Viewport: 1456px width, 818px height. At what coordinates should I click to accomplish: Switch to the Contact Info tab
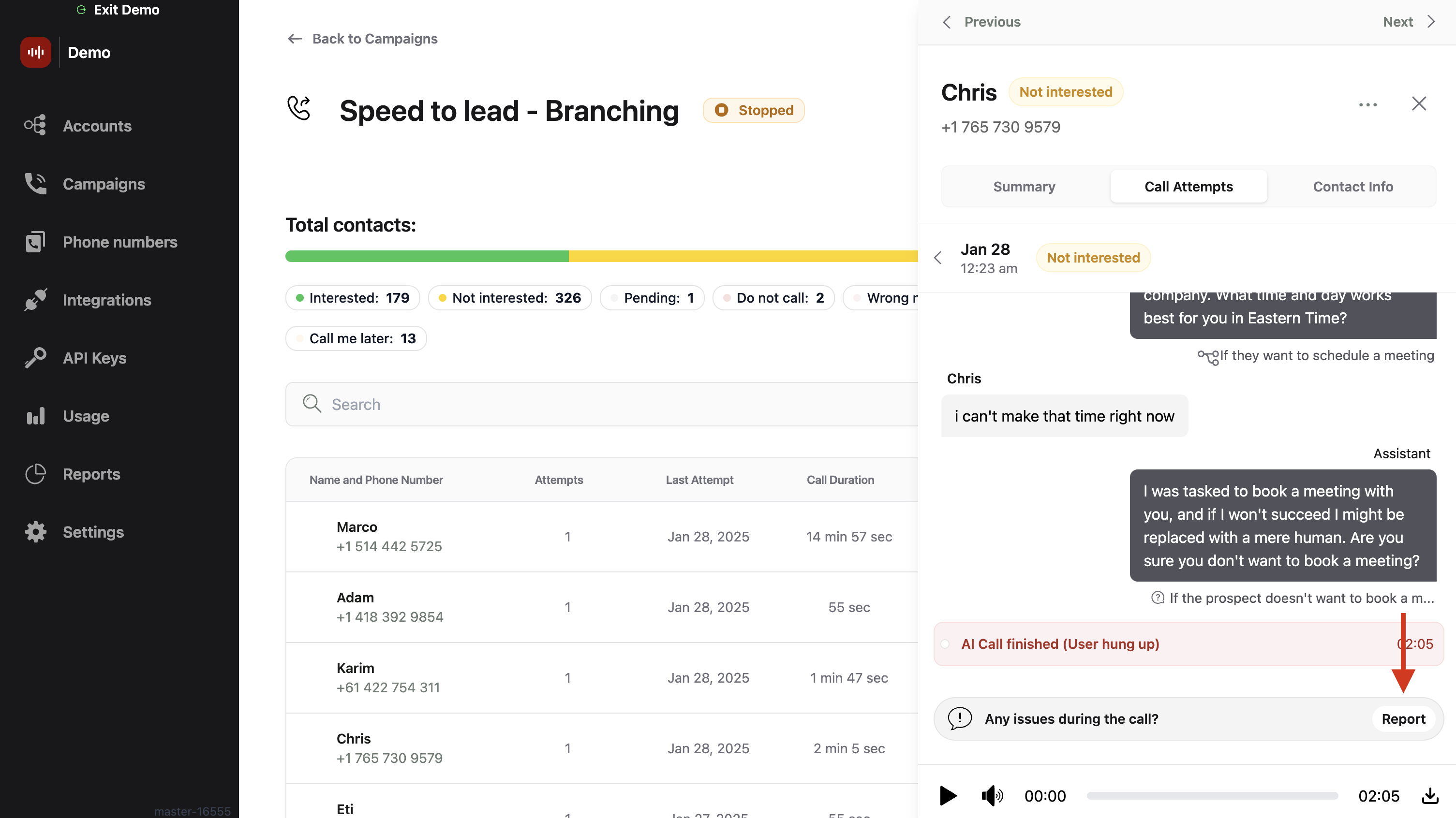[x=1352, y=187]
